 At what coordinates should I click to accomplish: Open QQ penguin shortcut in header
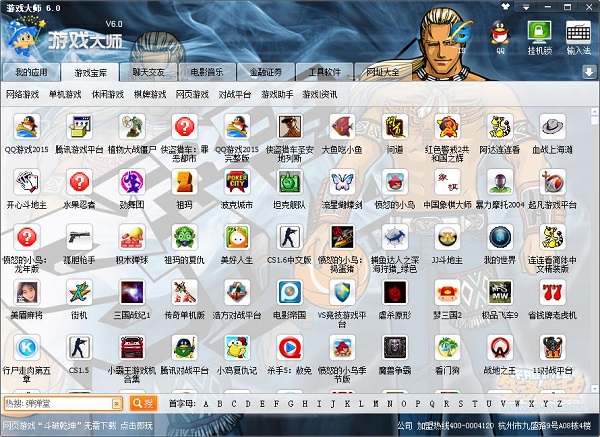click(x=500, y=36)
